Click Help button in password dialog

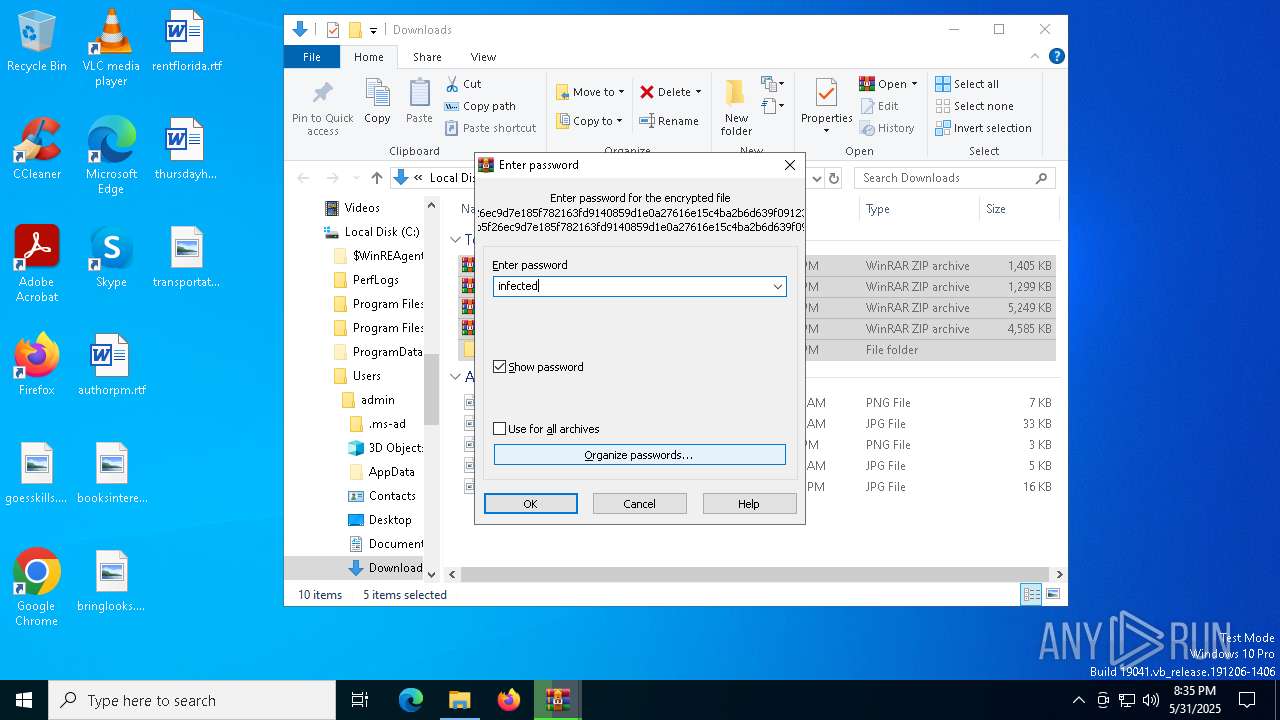[x=749, y=504]
